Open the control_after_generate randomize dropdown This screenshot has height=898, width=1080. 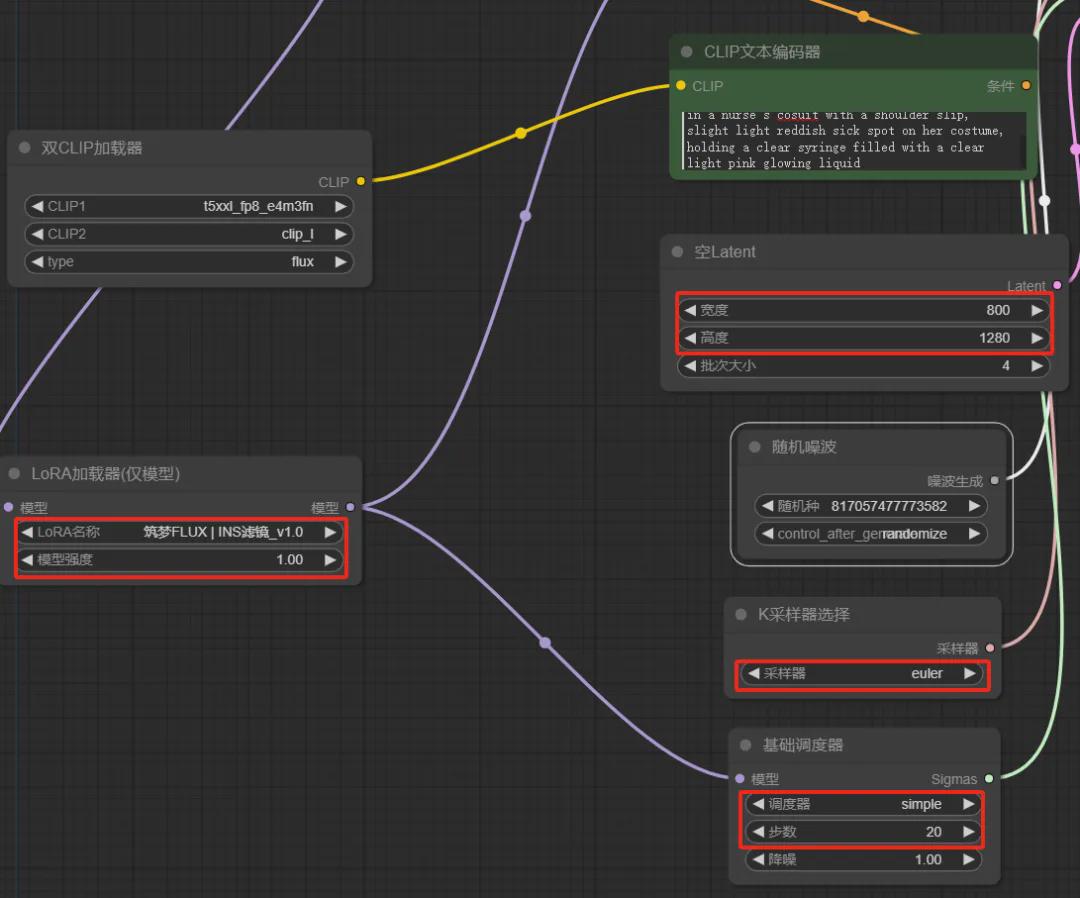[869, 534]
